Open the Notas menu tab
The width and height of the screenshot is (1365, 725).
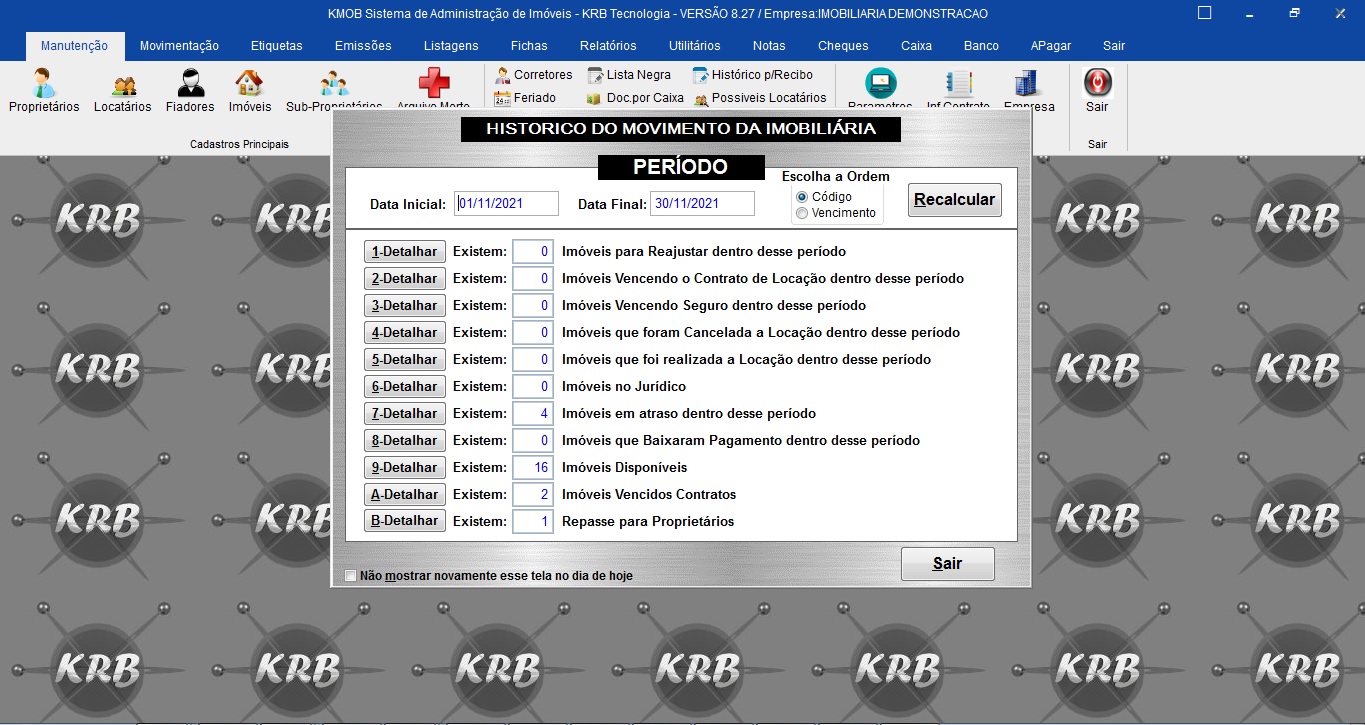coord(769,46)
